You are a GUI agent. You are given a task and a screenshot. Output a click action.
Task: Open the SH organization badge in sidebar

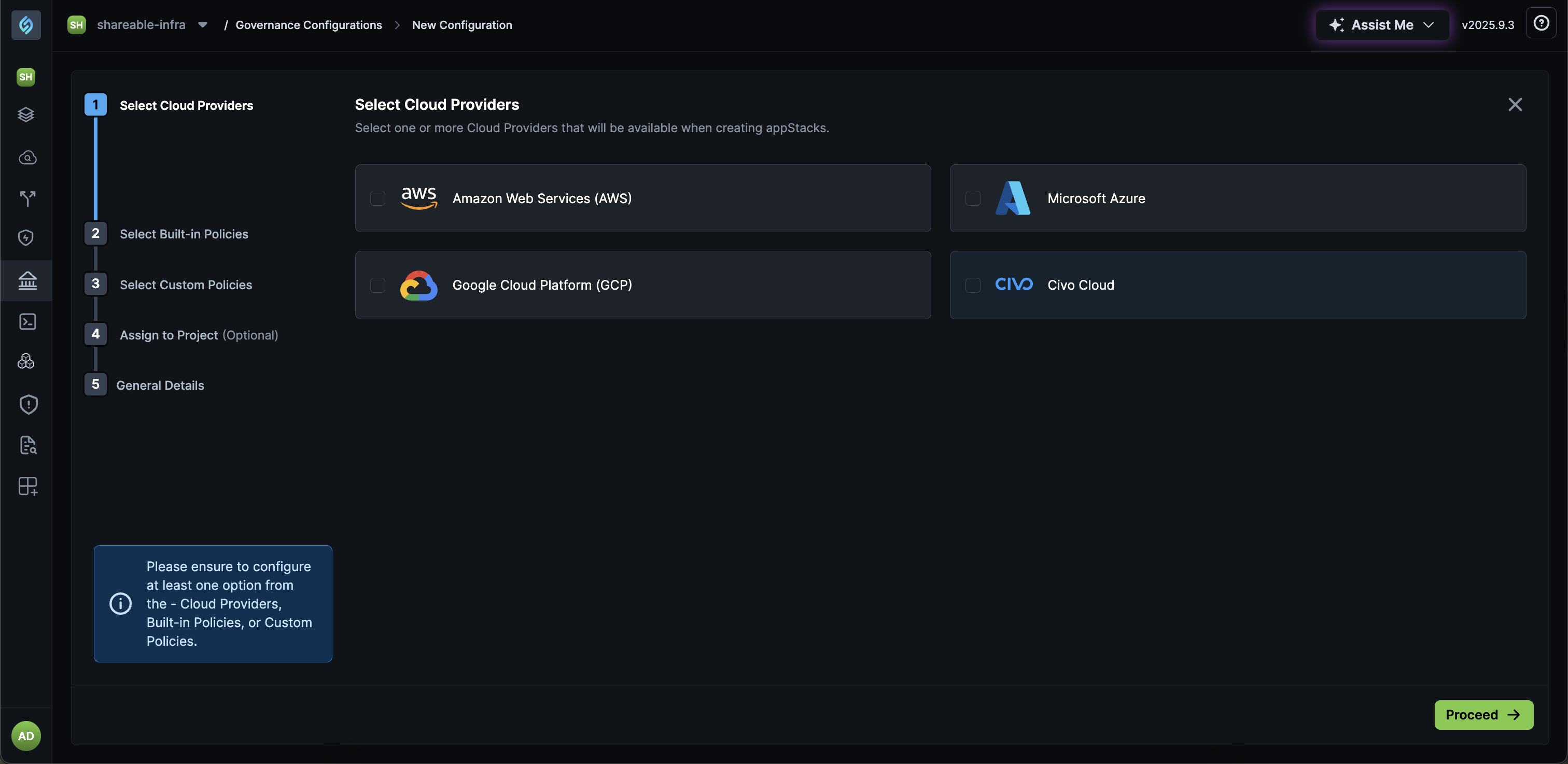(25, 77)
